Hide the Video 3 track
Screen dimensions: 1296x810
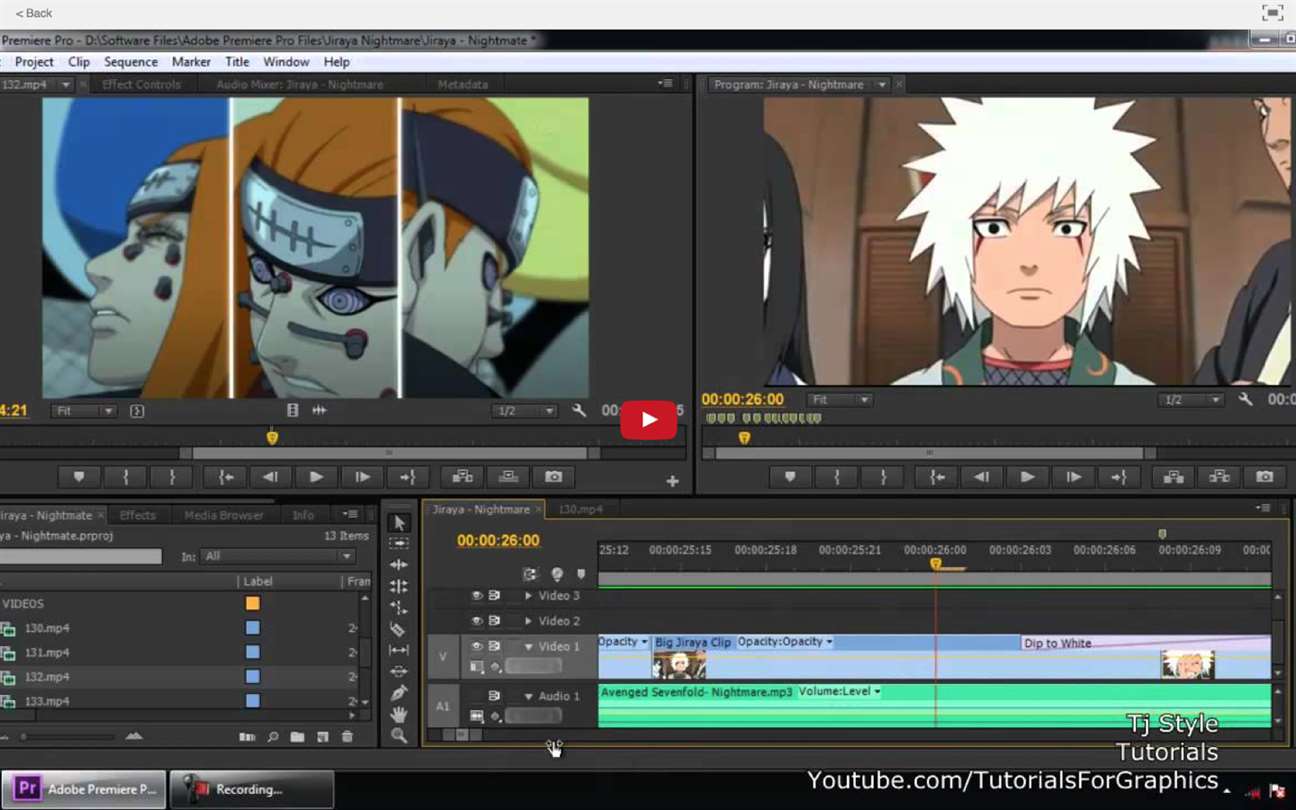[x=477, y=596]
